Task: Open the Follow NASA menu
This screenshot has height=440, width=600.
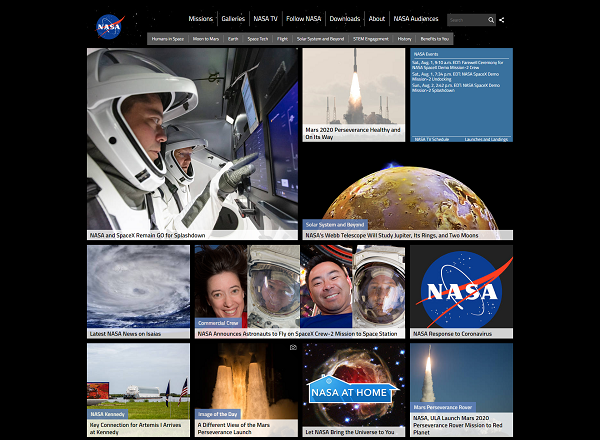Action: 303,18
